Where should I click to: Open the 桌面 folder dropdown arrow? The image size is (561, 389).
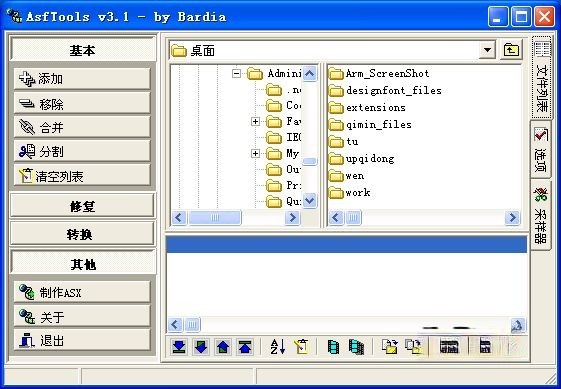[x=487, y=50]
